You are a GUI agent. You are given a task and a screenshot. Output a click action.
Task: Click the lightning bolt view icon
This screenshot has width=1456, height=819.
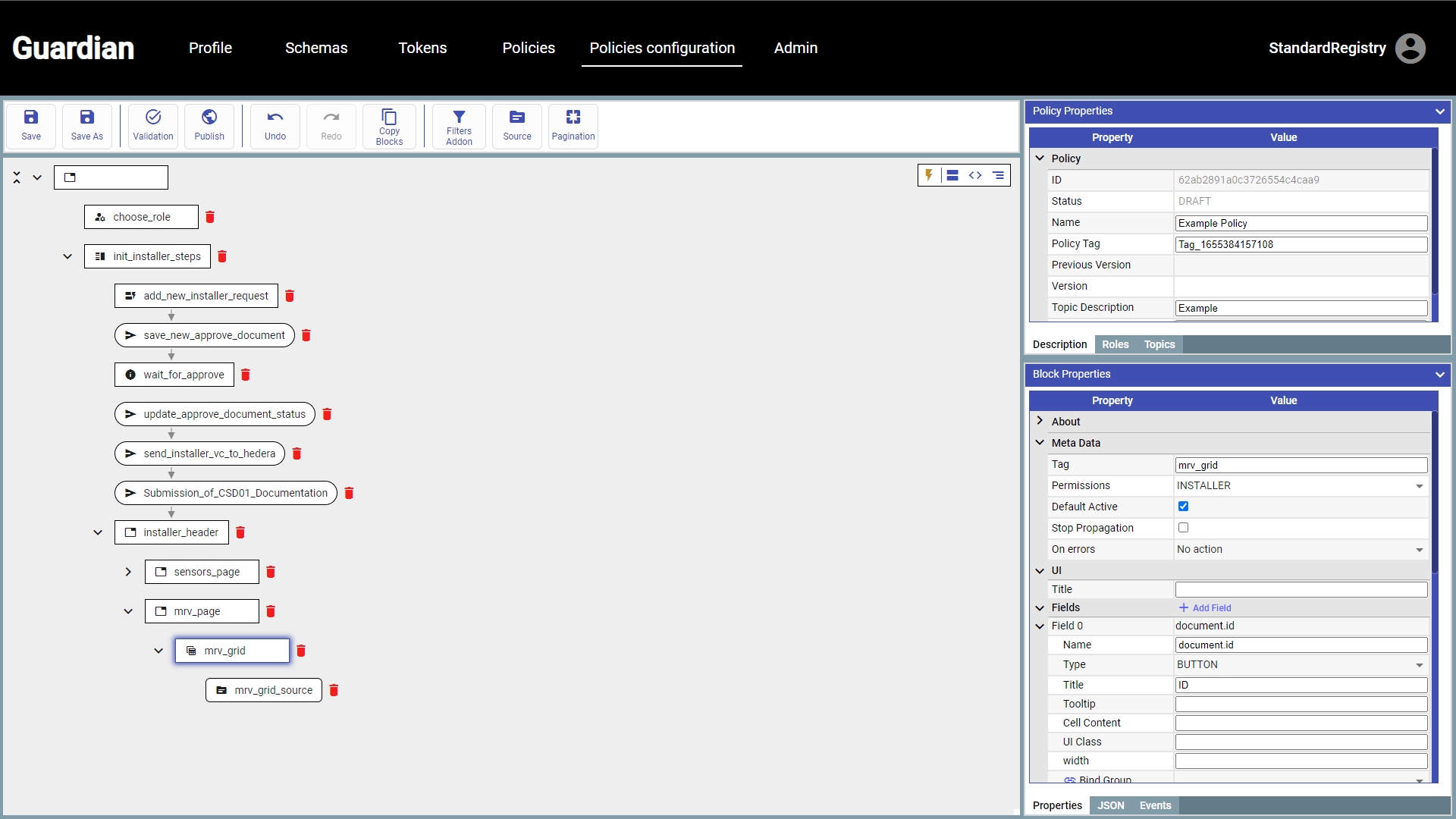pos(929,175)
